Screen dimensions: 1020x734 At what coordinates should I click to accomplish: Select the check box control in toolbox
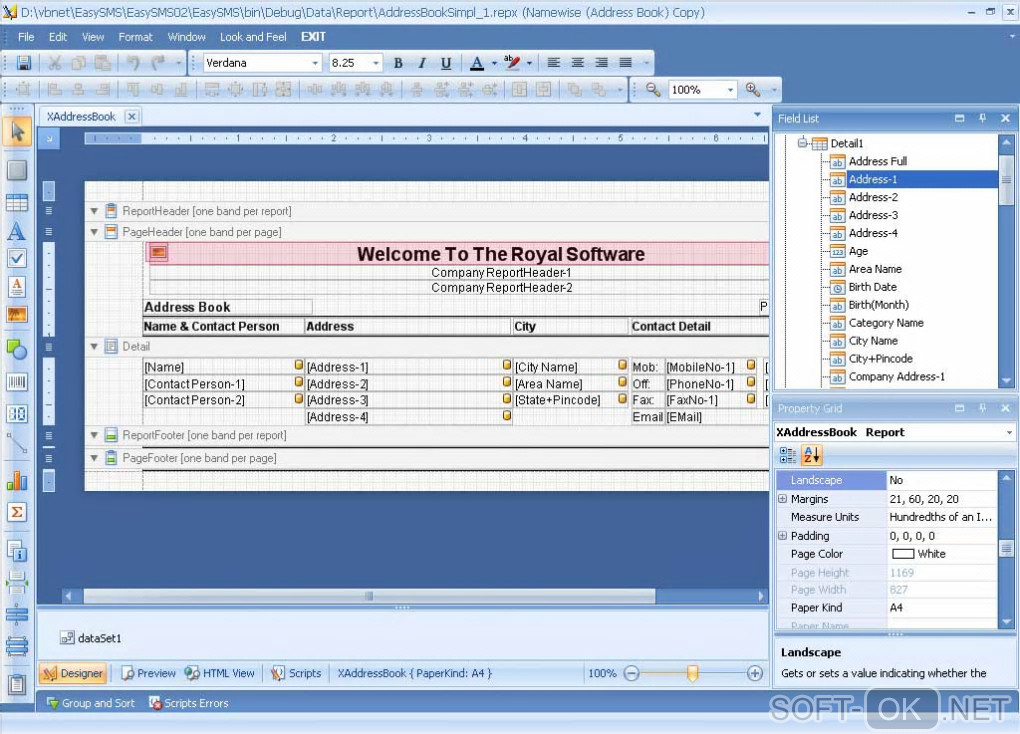pos(17,258)
